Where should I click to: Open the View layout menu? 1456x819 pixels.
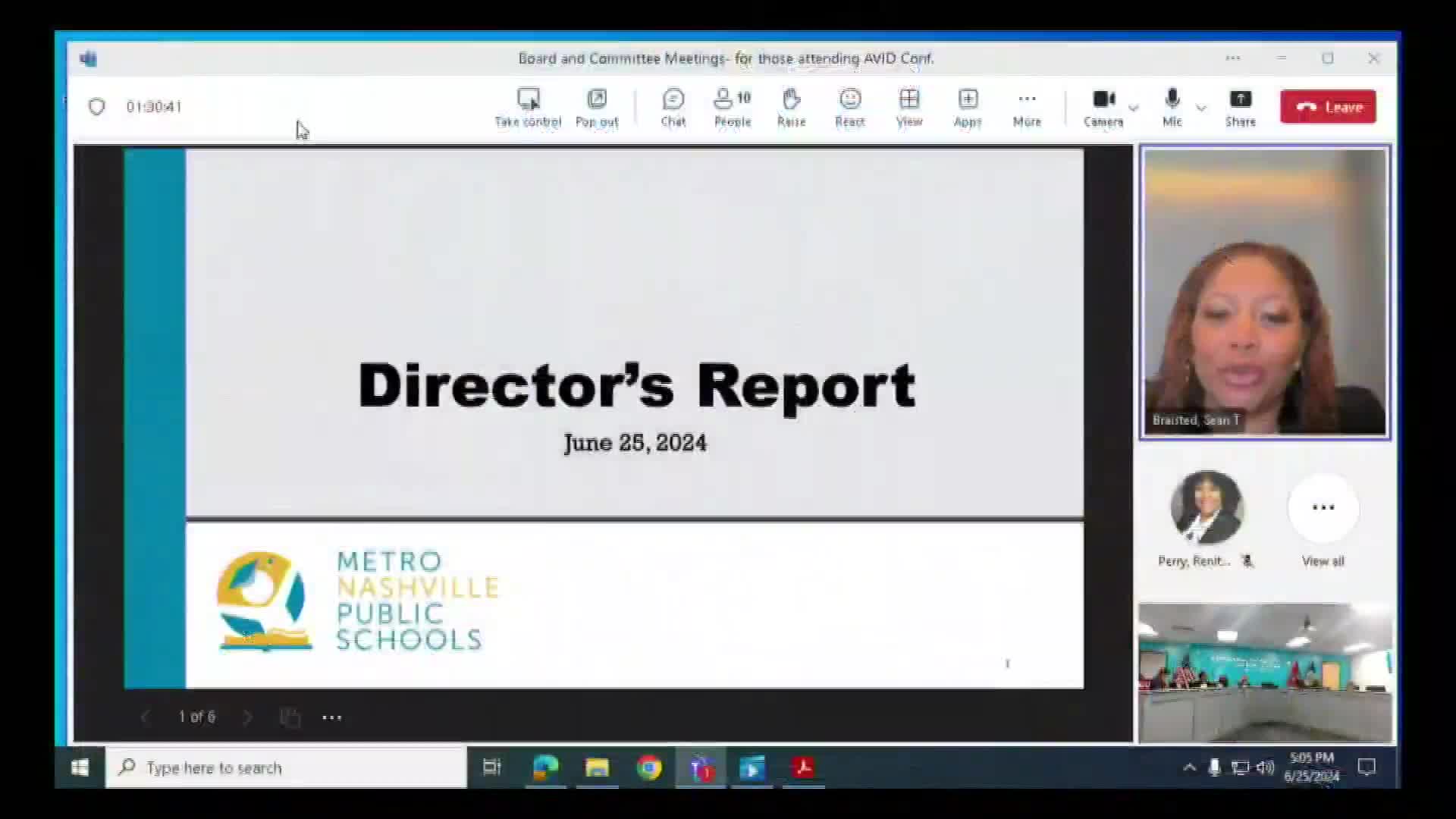(908, 106)
